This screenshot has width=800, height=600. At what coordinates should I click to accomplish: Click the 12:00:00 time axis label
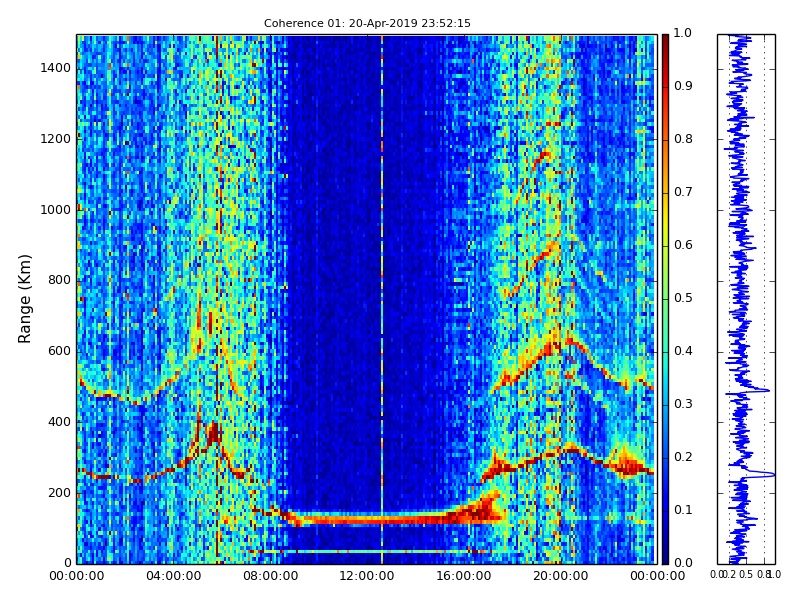[367, 576]
